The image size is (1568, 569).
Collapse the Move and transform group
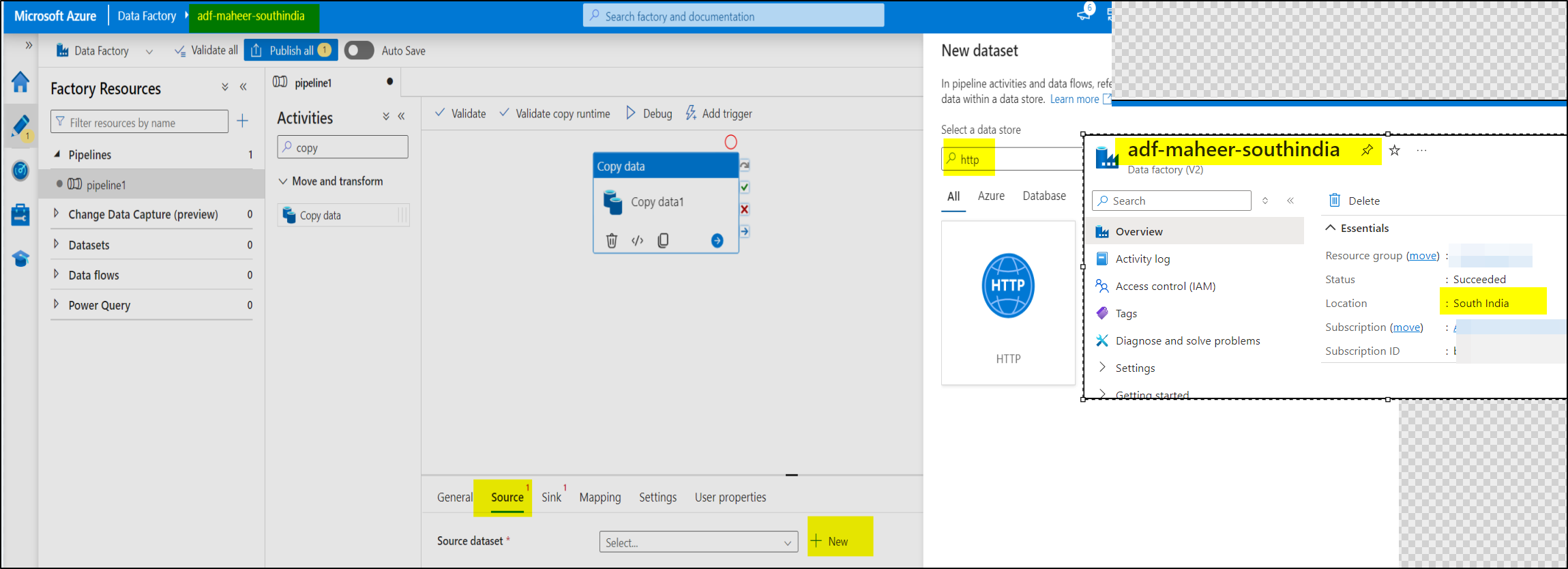click(282, 181)
